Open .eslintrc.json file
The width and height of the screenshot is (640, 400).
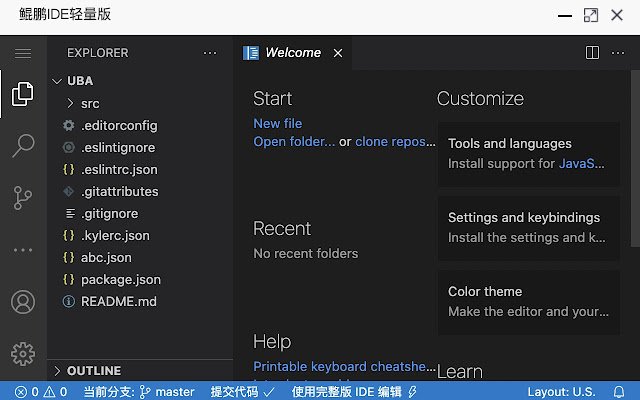140,170
